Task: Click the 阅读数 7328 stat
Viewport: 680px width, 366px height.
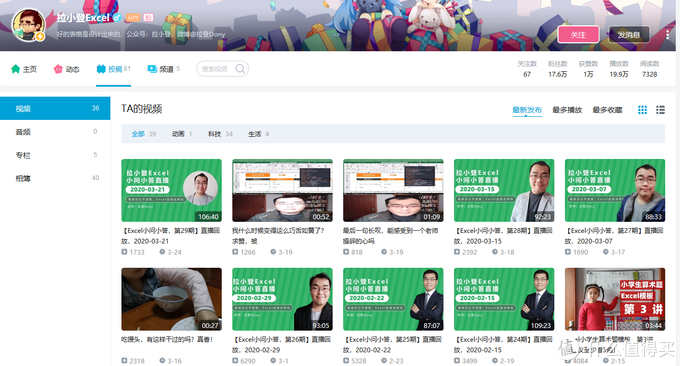Action: point(650,69)
